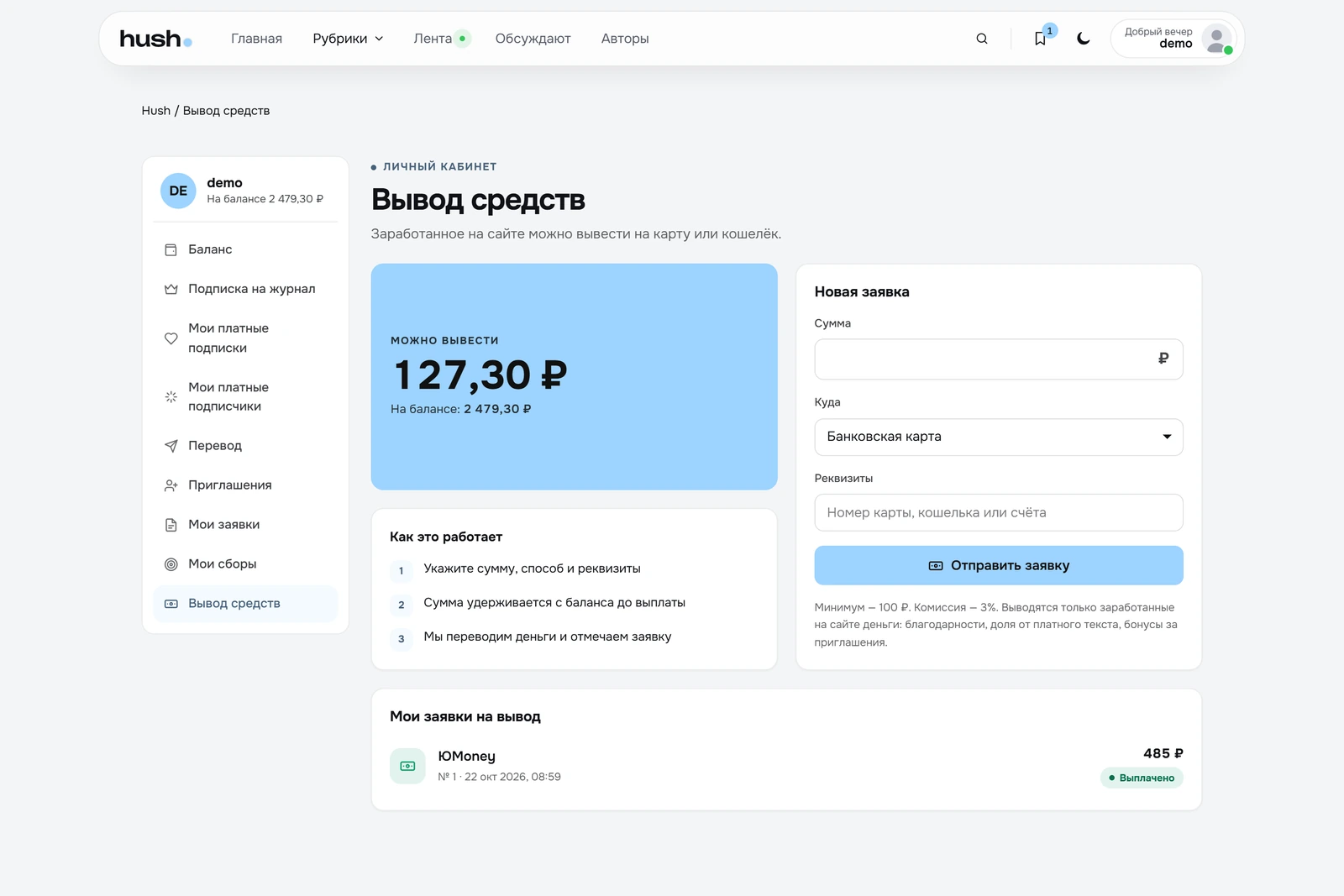1344x896 pixels.
Task: Toggle dark mode moon icon
Action: 1084,39
